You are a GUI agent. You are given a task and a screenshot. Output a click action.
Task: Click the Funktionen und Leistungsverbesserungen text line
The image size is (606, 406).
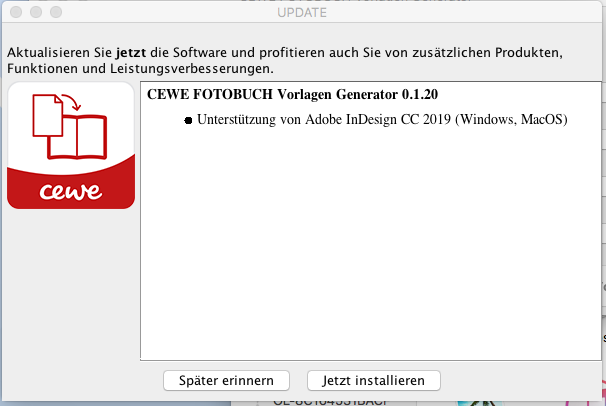point(140,69)
